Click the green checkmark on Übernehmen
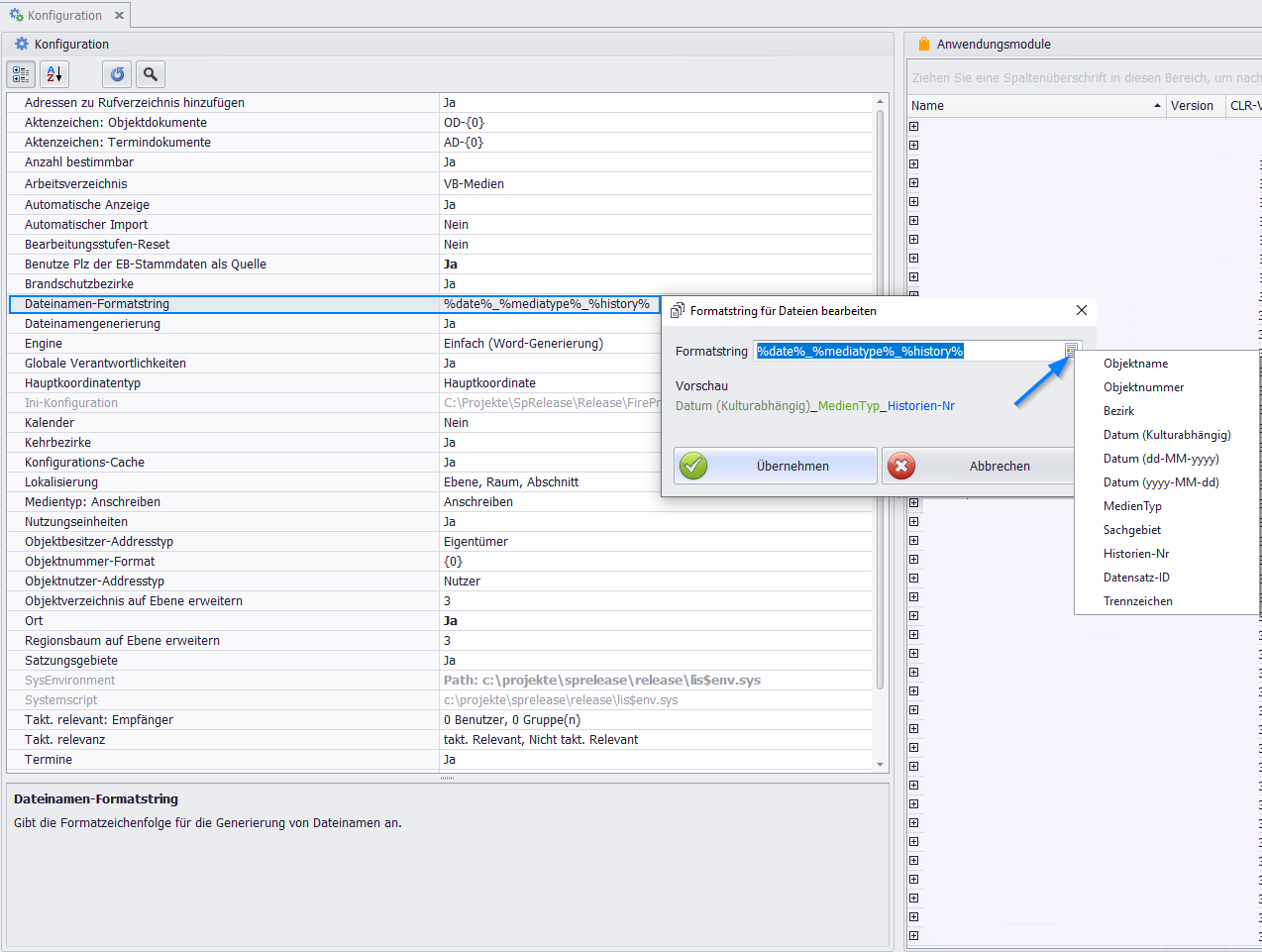This screenshot has width=1262, height=952. click(x=693, y=466)
